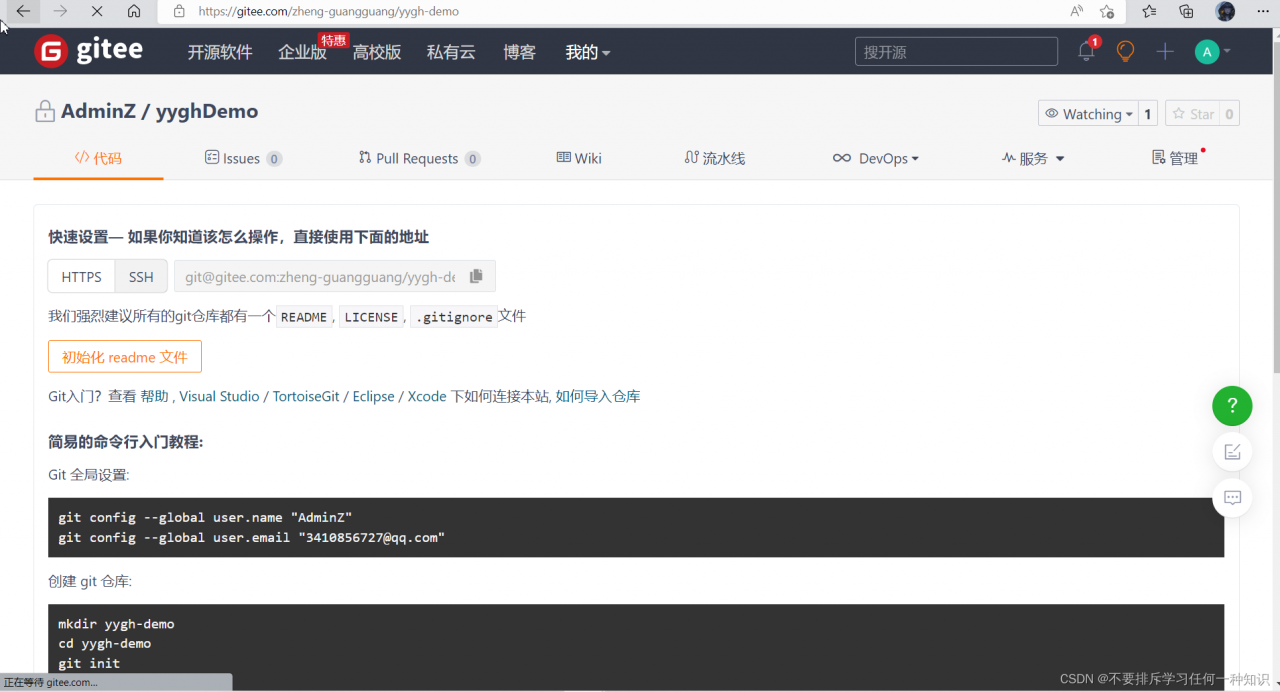Open 私有云 in top navigation

pos(451,52)
